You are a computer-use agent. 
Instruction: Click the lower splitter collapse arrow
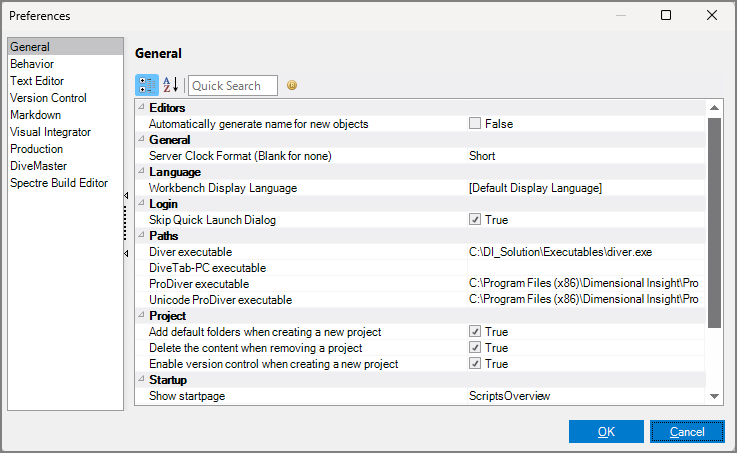(x=126, y=254)
